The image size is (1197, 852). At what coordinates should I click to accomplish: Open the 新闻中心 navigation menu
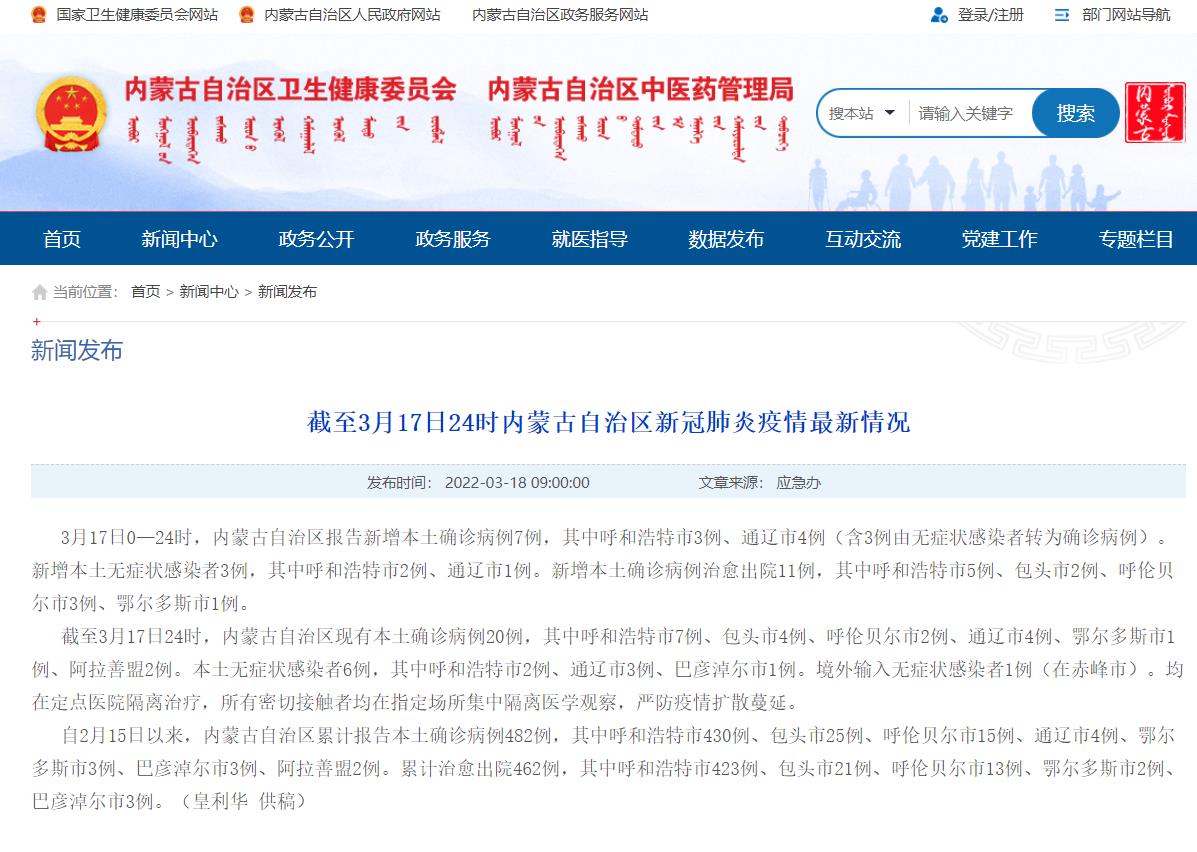tap(179, 239)
